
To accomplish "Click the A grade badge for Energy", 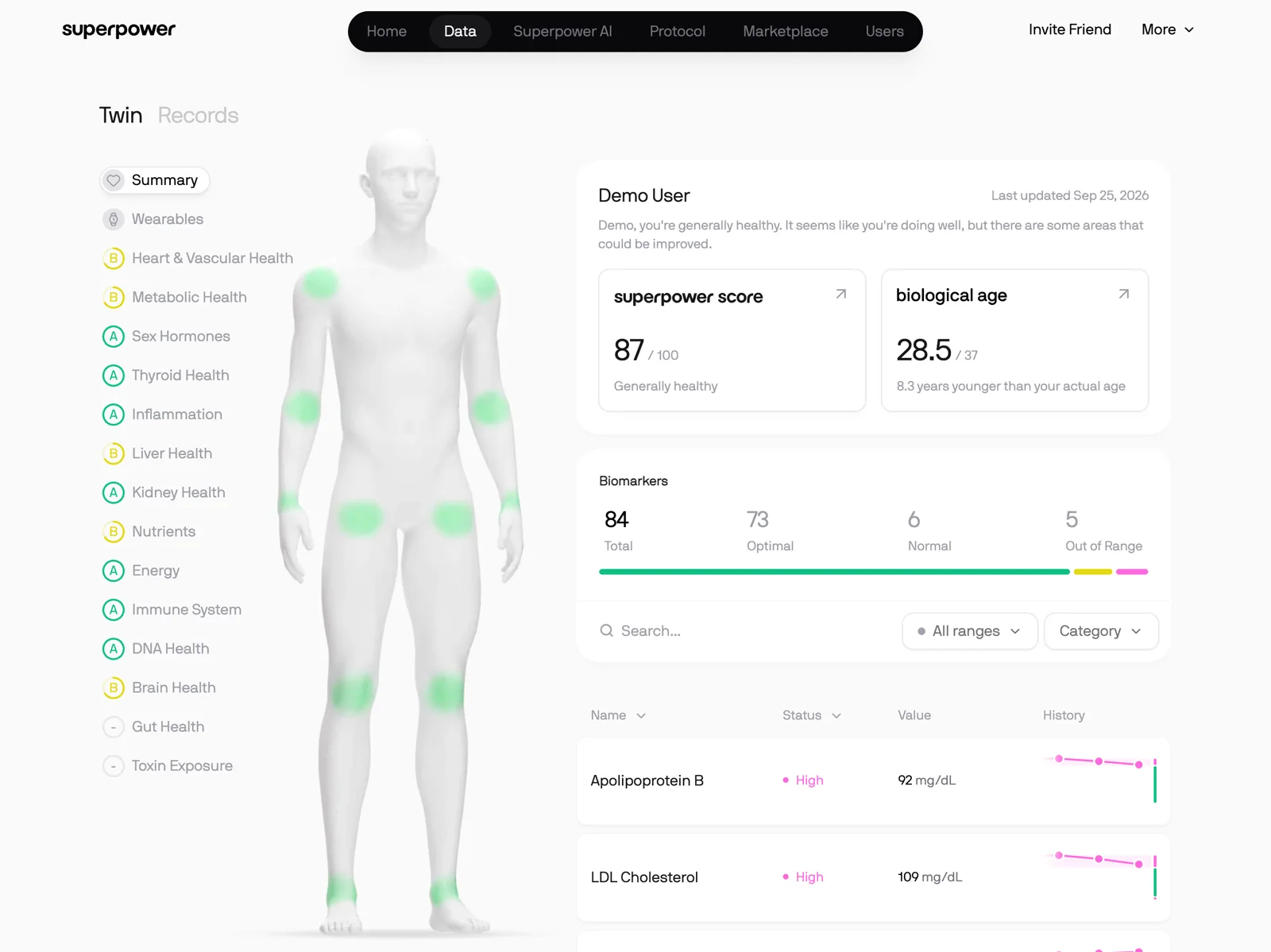I will point(114,571).
